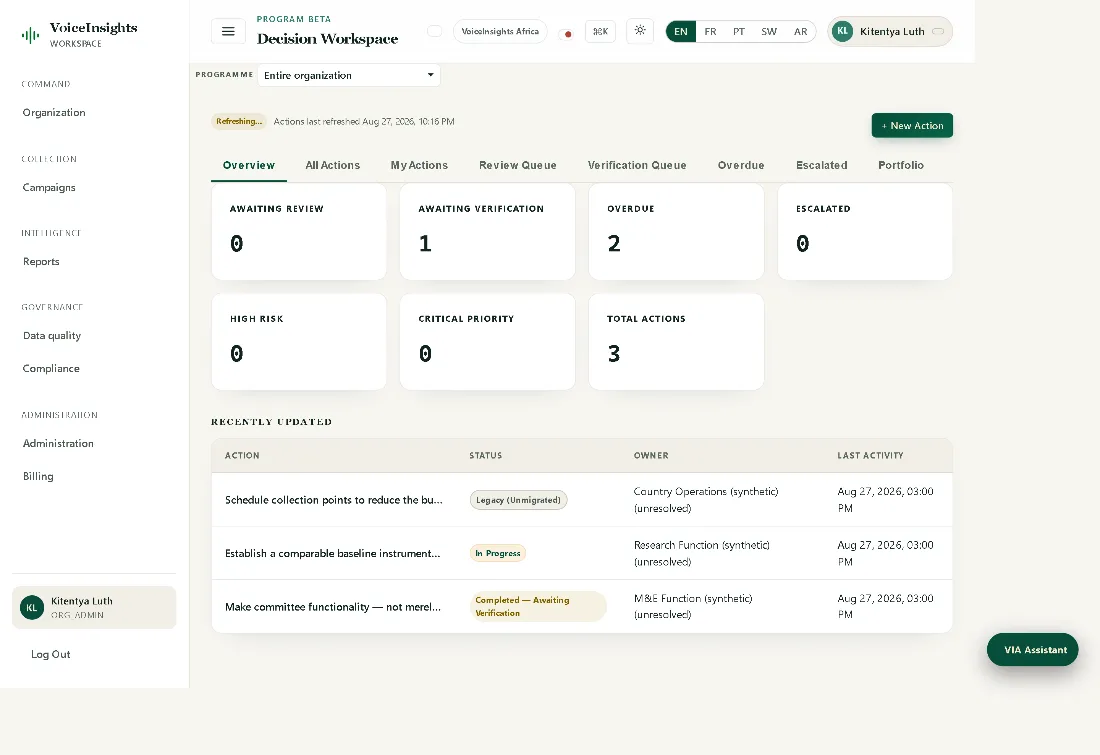Open Data quality in the sidebar
This screenshot has height=755, width=1100.
coord(52,335)
